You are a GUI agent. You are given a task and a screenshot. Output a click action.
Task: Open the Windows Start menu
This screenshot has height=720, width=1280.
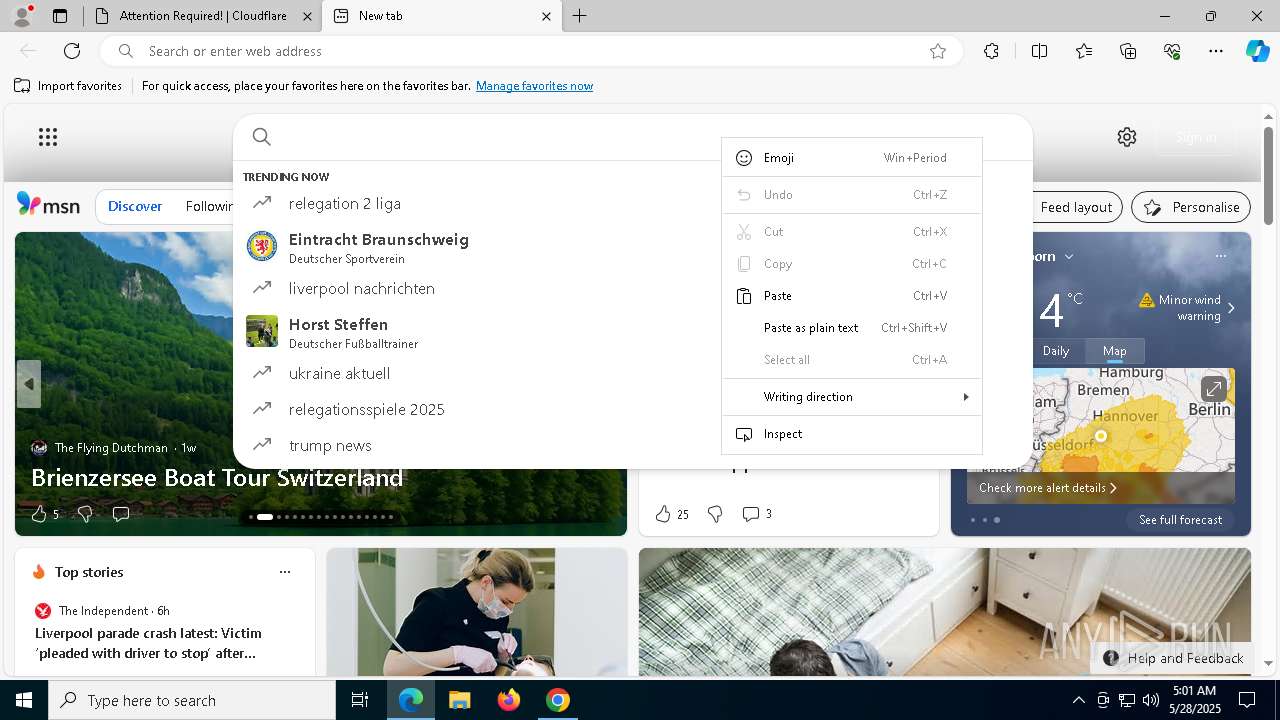click(24, 700)
